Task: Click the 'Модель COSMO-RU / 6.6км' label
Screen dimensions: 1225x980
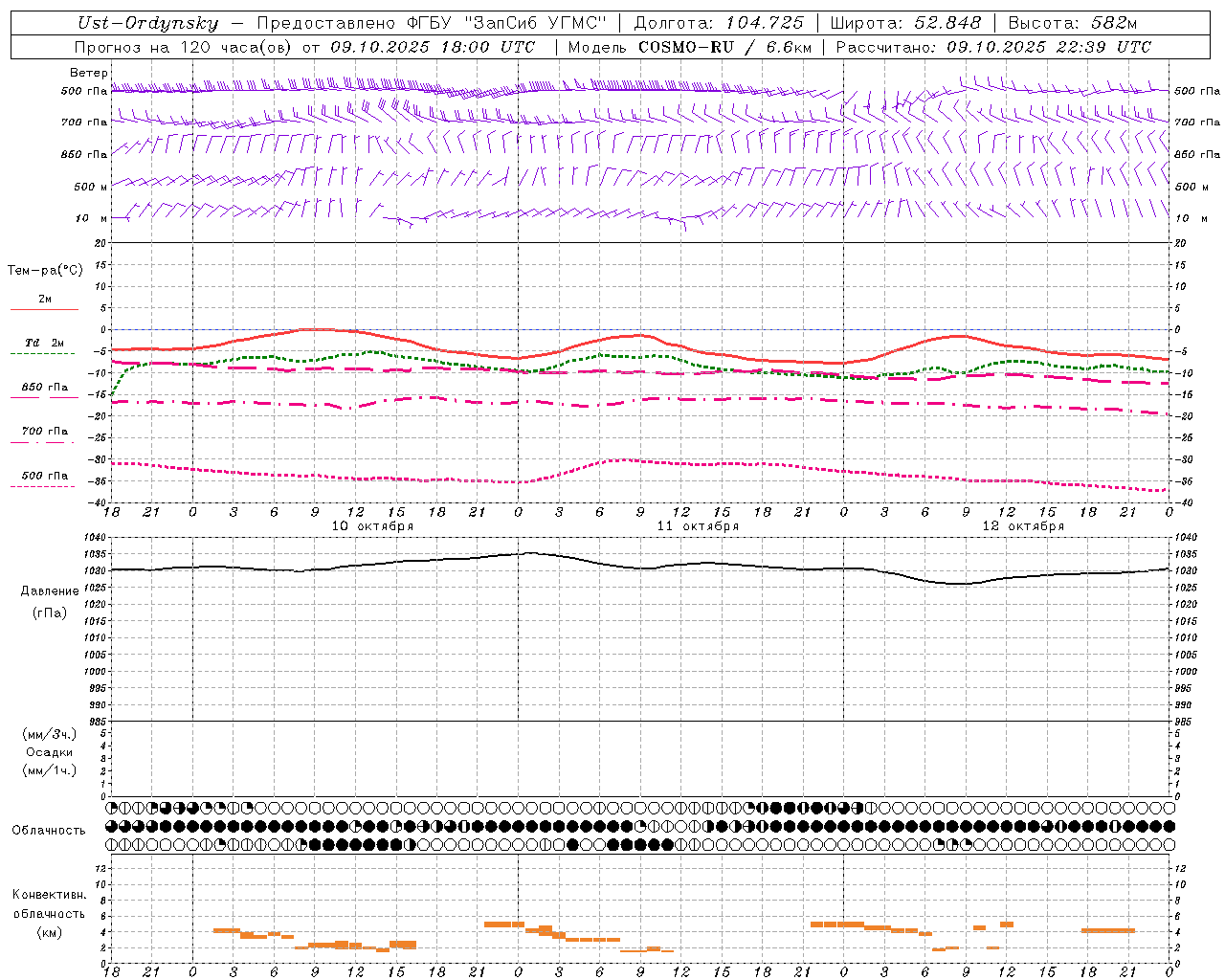Action: (x=689, y=47)
